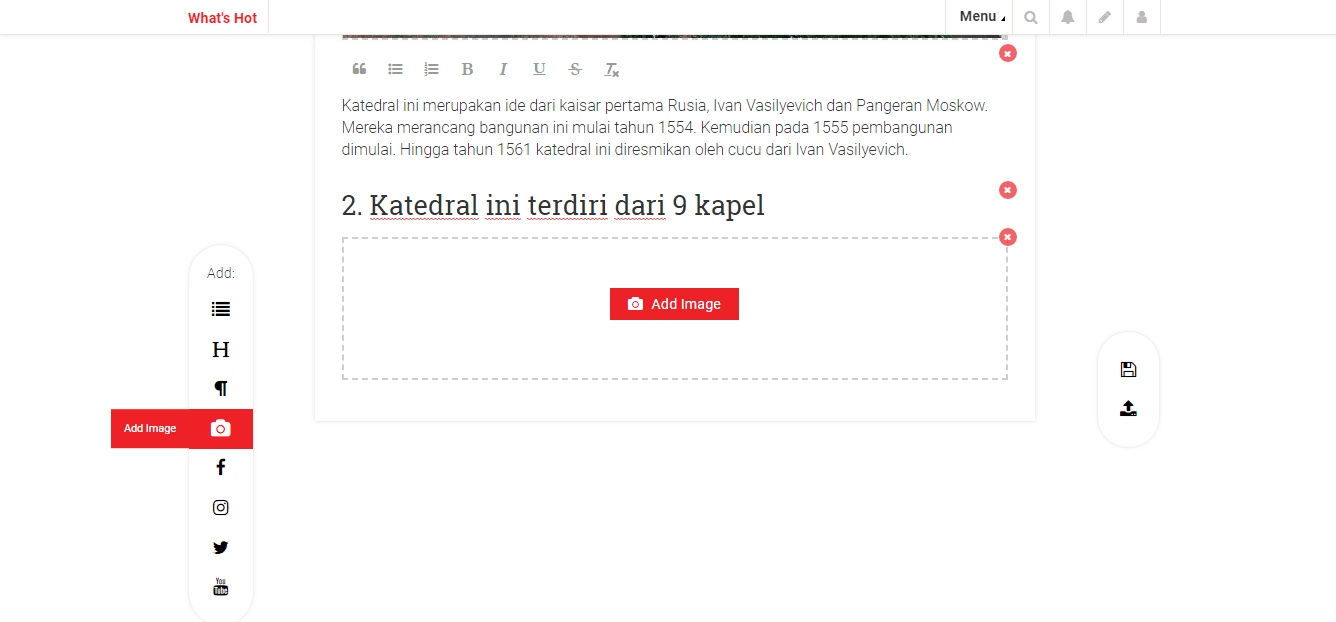
Task: Publish article with upload icon
Action: (x=1128, y=408)
